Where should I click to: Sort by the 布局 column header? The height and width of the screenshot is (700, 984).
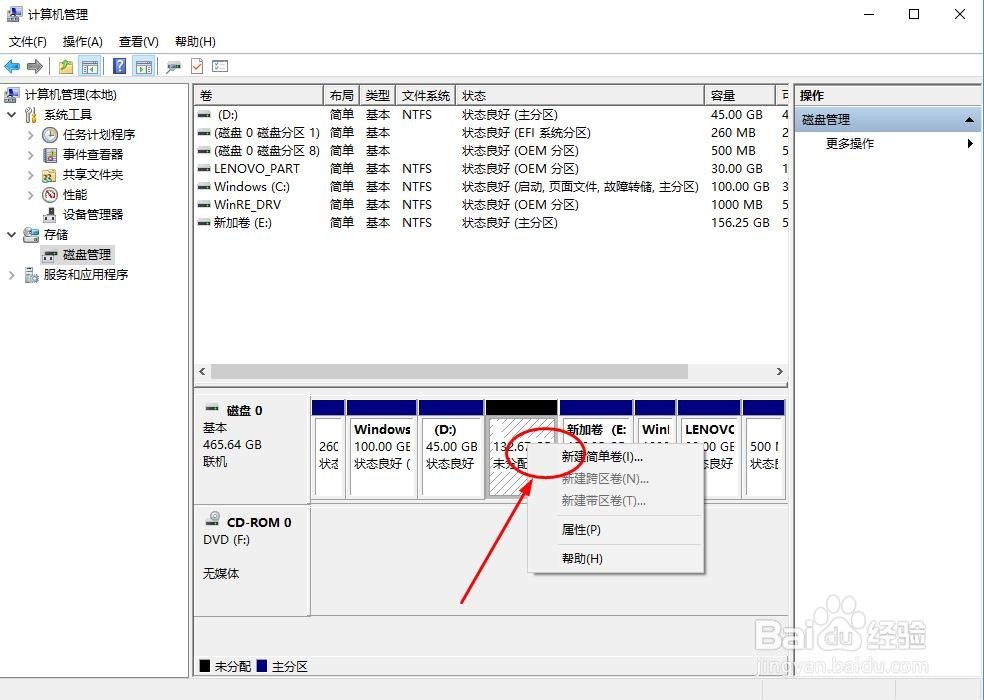[x=341, y=95]
